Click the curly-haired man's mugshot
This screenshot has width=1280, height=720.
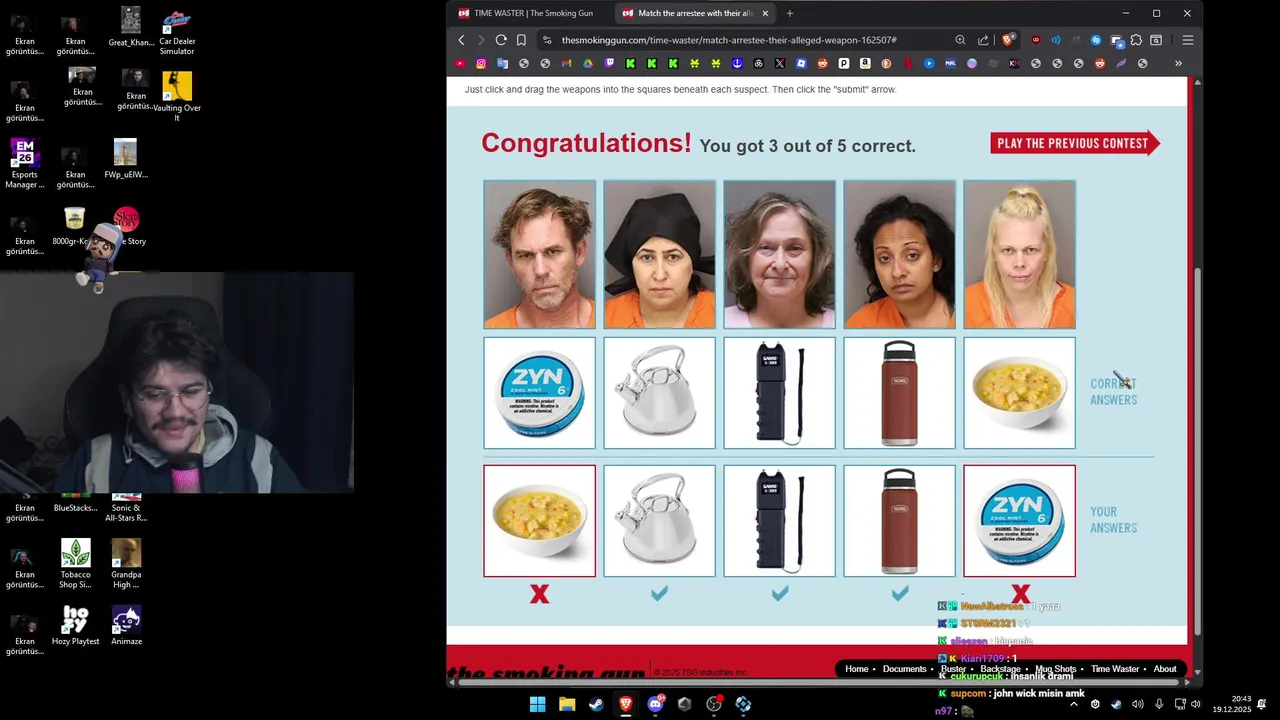(539, 254)
